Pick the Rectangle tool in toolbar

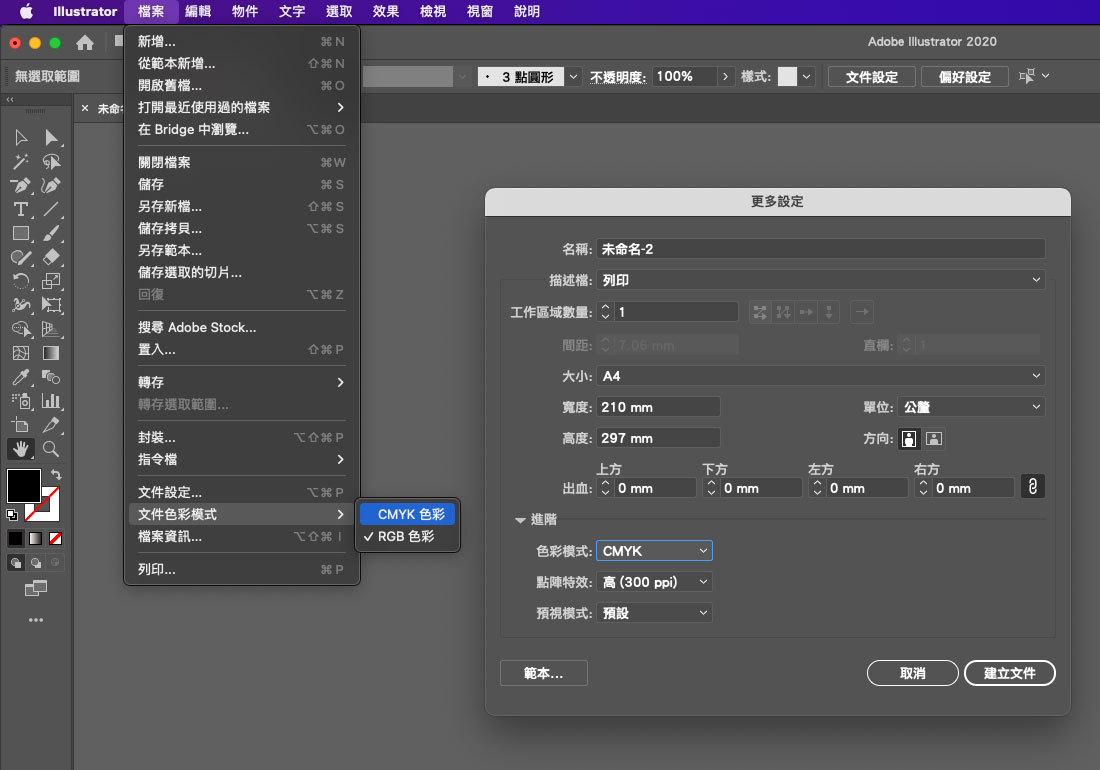coord(20,233)
